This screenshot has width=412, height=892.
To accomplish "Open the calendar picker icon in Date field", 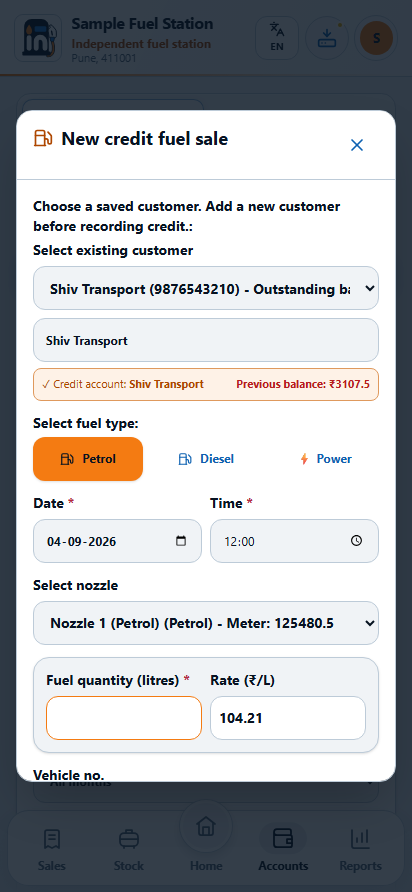I will click(x=181, y=541).
